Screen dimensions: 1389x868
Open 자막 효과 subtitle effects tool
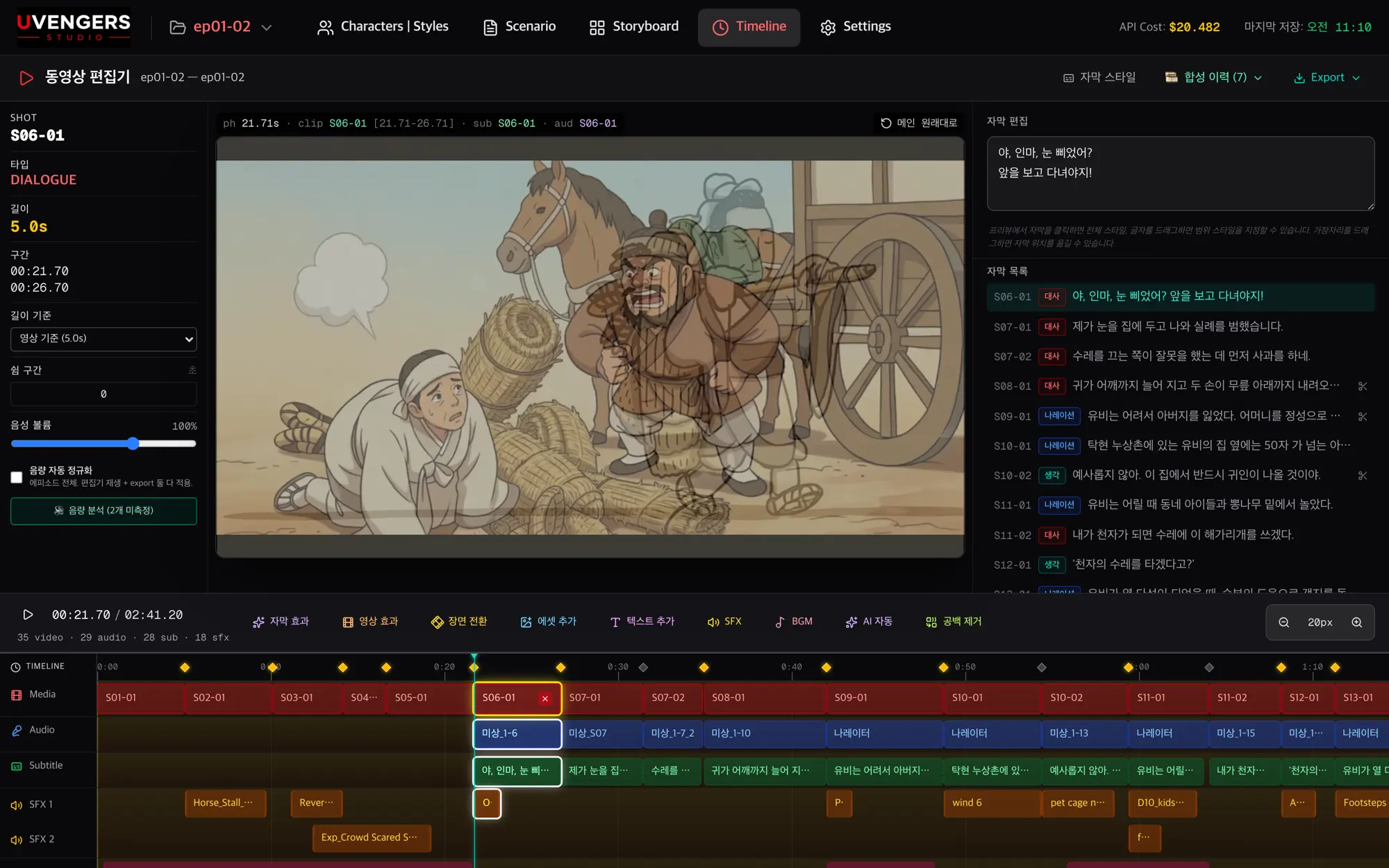281,621
